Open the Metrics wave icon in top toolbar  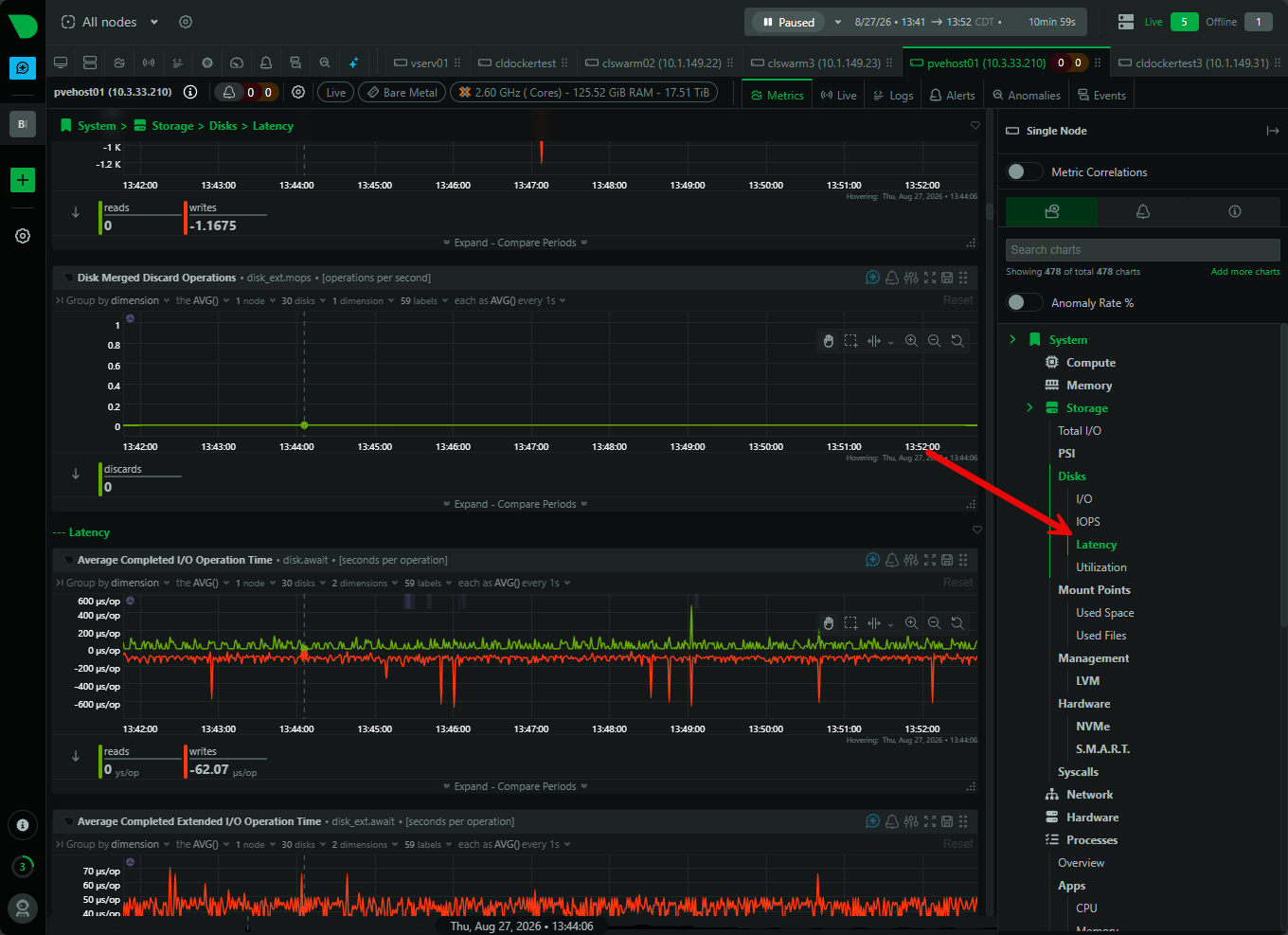pyautogui.click(x=119, y=63)
